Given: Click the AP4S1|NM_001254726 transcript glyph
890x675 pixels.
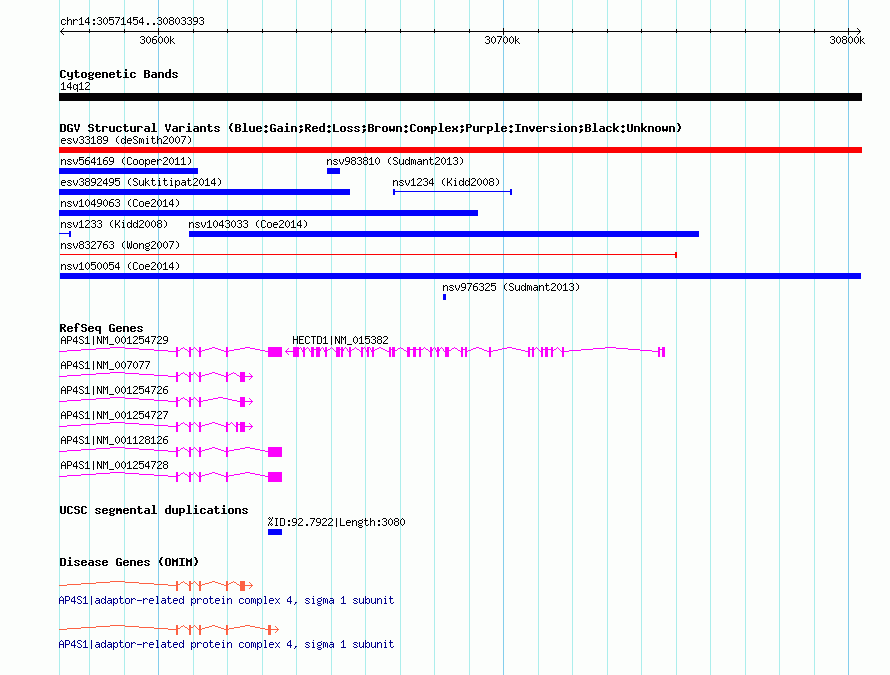Looking at the screenshot, I should pos(156,401).
